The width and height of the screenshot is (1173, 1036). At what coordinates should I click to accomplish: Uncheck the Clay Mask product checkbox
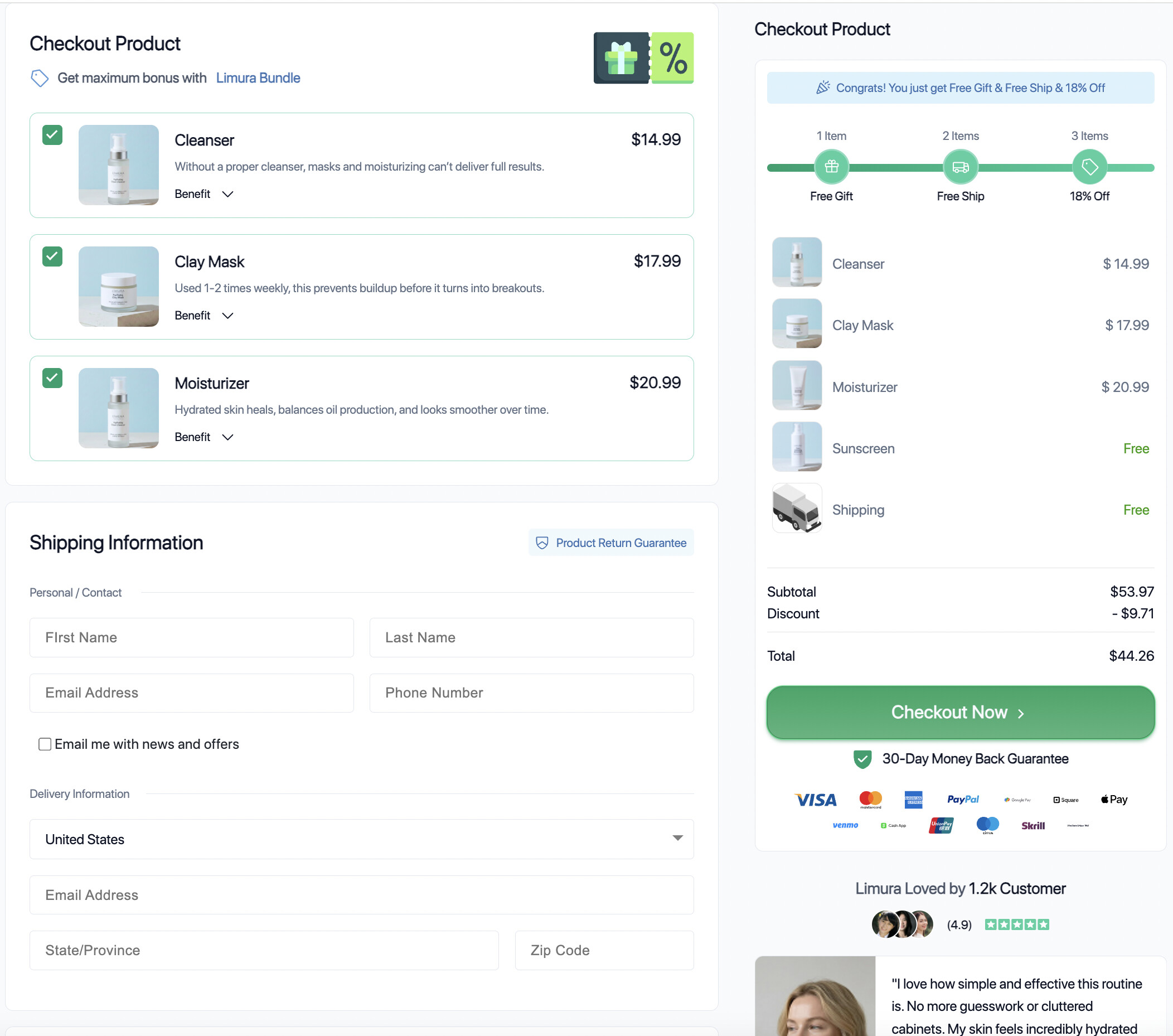click(x=52, y=256)
